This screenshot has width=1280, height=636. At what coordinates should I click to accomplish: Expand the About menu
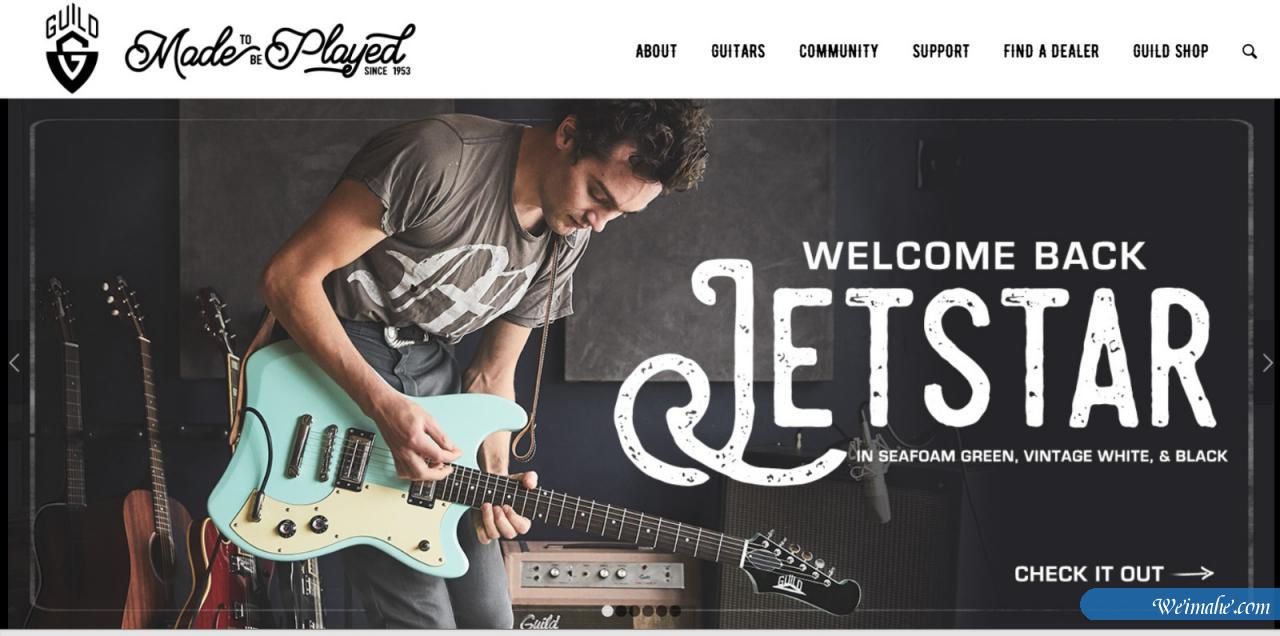point(656,51)
